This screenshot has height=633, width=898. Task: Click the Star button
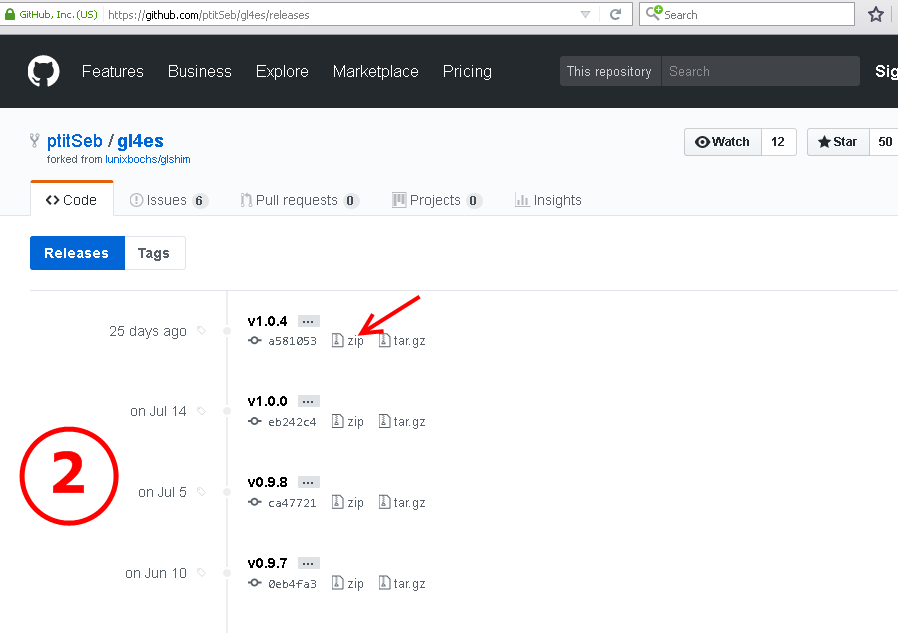[x=838, y=141]
